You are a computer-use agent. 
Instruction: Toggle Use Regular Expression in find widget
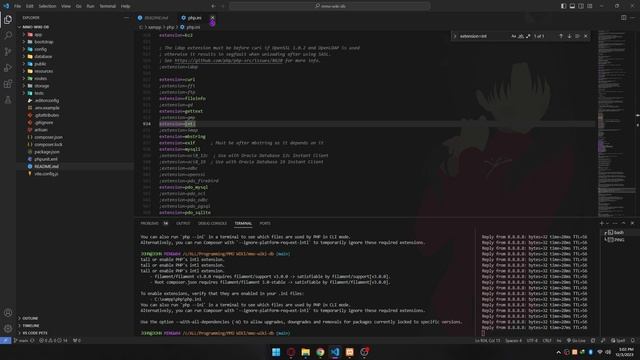528,36
